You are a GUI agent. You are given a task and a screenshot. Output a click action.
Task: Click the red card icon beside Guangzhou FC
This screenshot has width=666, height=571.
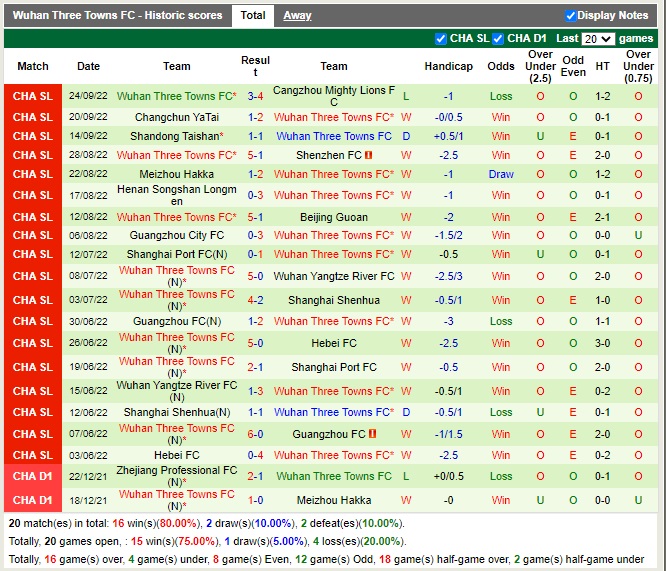point(372,434)
